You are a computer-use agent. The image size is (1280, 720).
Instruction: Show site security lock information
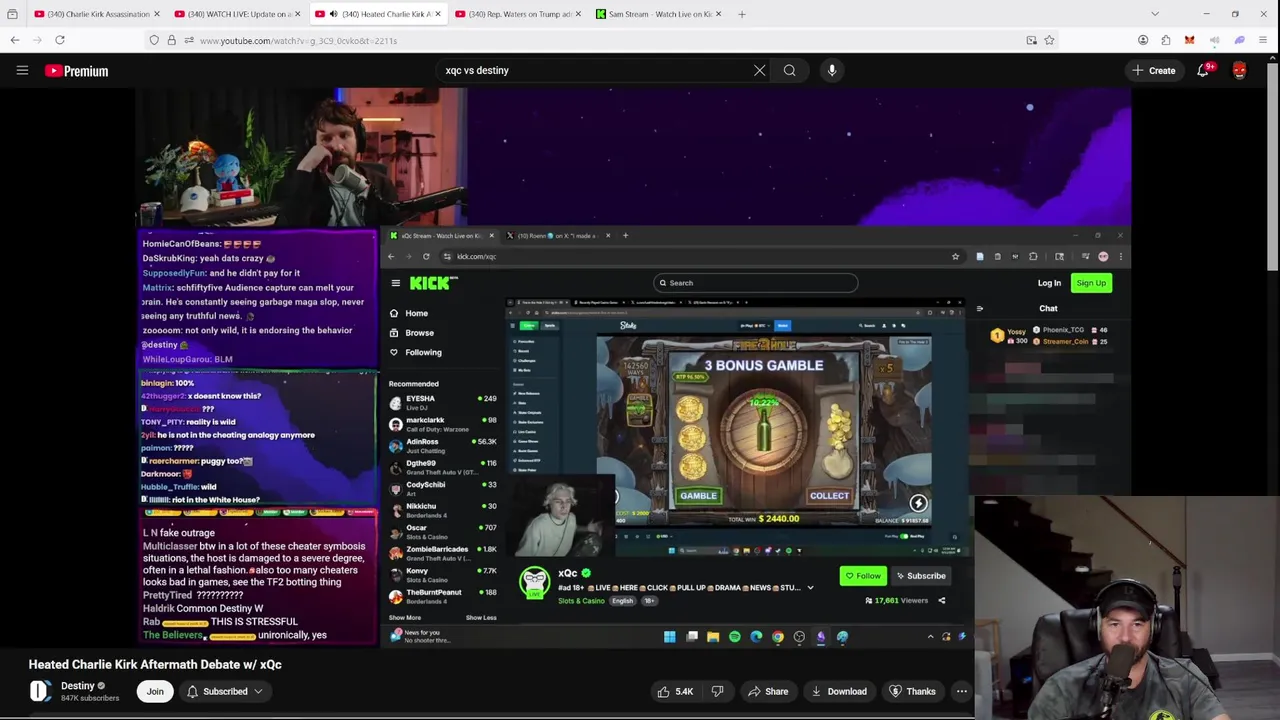tap(171, 40)
